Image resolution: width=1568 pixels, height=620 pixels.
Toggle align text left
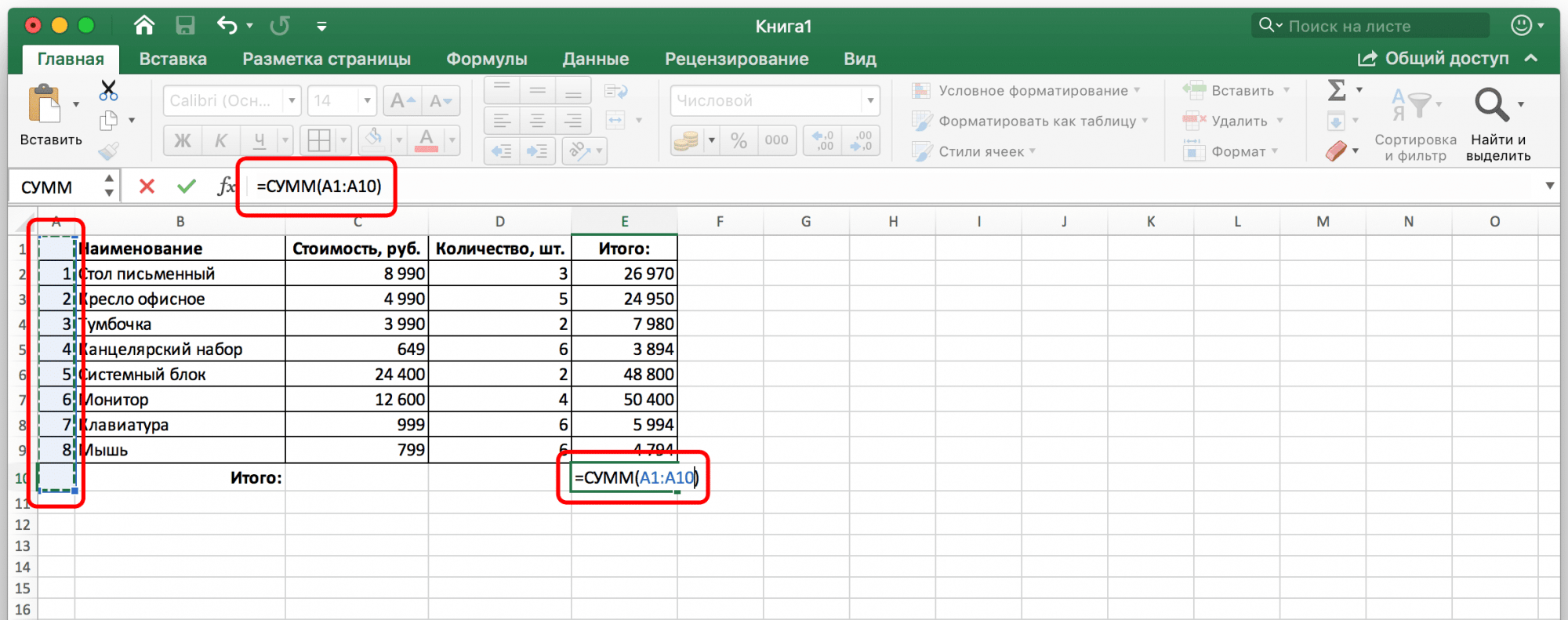click(502, 121)
